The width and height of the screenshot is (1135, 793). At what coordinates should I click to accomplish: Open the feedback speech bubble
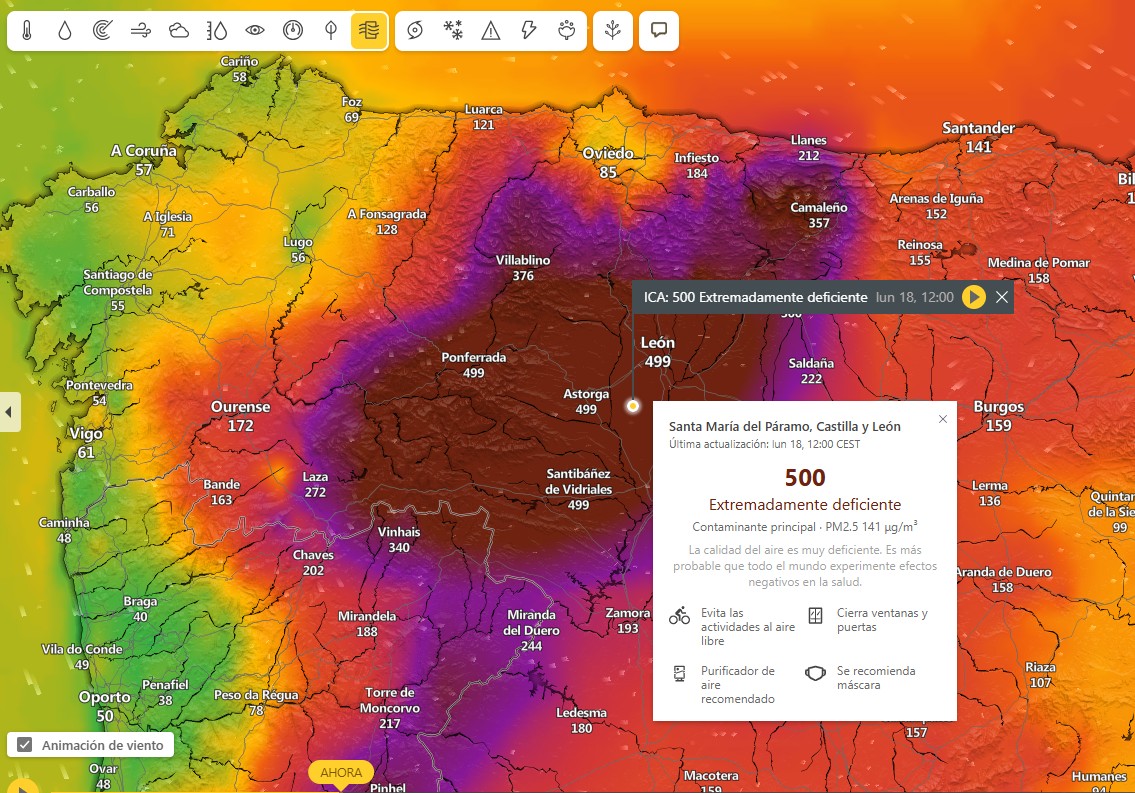(659, 31)
